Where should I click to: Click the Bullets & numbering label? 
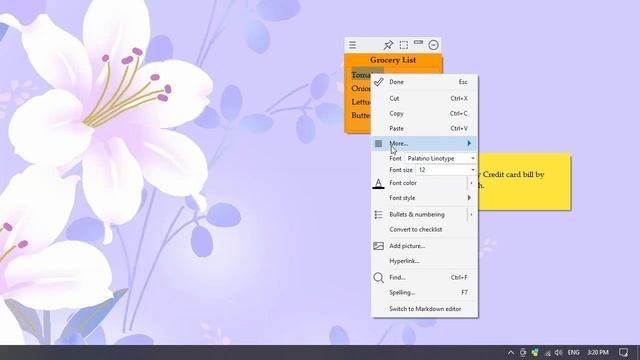tap(417, 215)
